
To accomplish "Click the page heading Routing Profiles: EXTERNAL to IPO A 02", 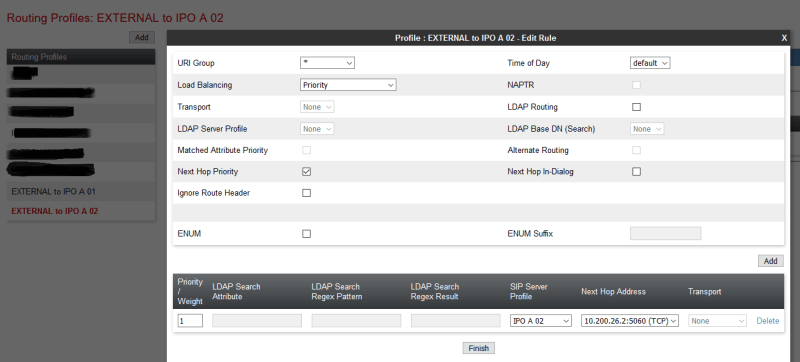I will coord(115,18).
